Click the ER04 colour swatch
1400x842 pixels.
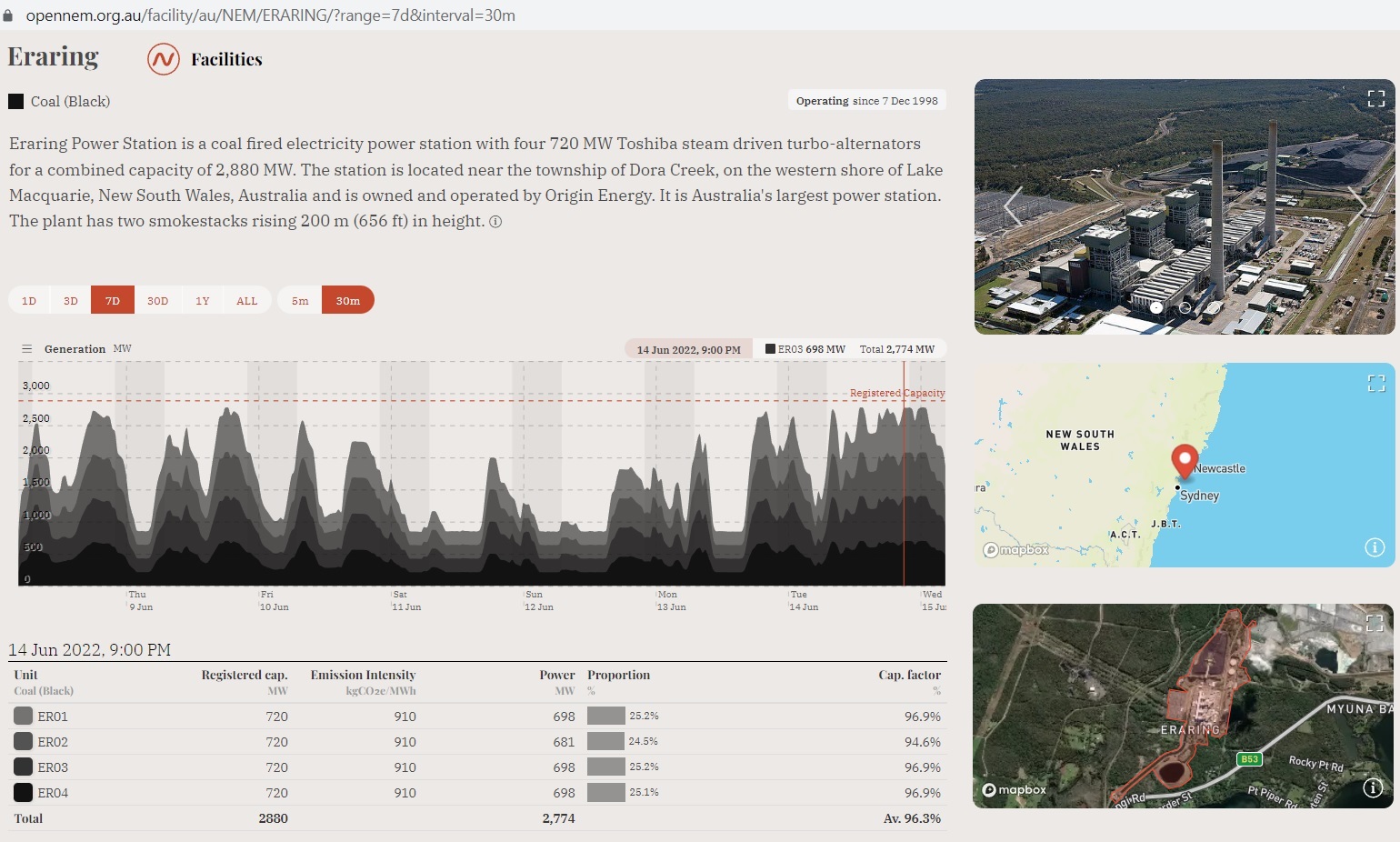coord(23,792)
